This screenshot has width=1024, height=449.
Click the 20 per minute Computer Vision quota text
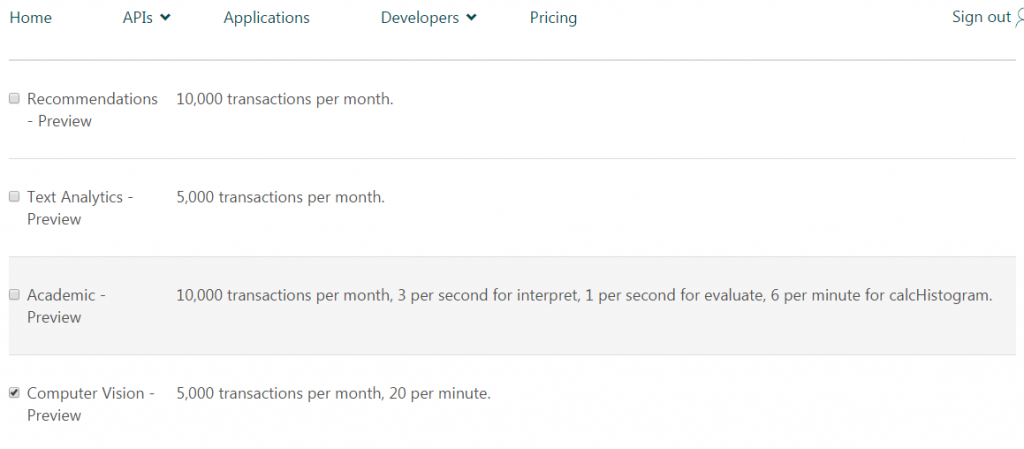[333, 394]
